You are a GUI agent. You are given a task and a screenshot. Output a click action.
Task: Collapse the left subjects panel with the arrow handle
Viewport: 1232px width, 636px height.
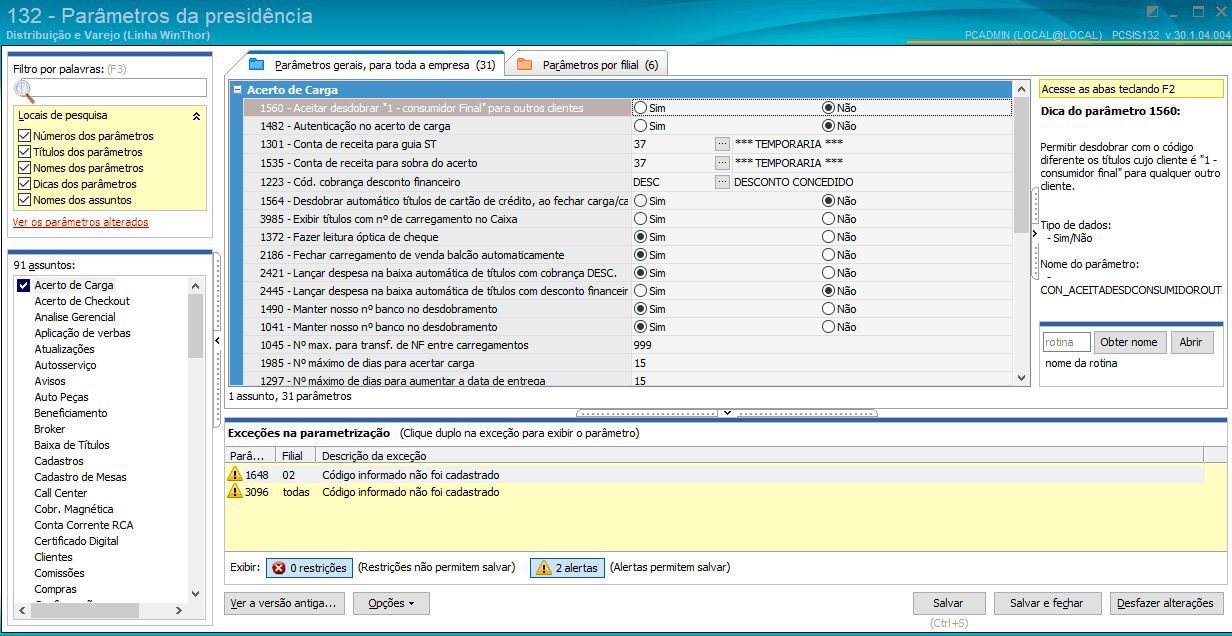[x=218, y=341]
